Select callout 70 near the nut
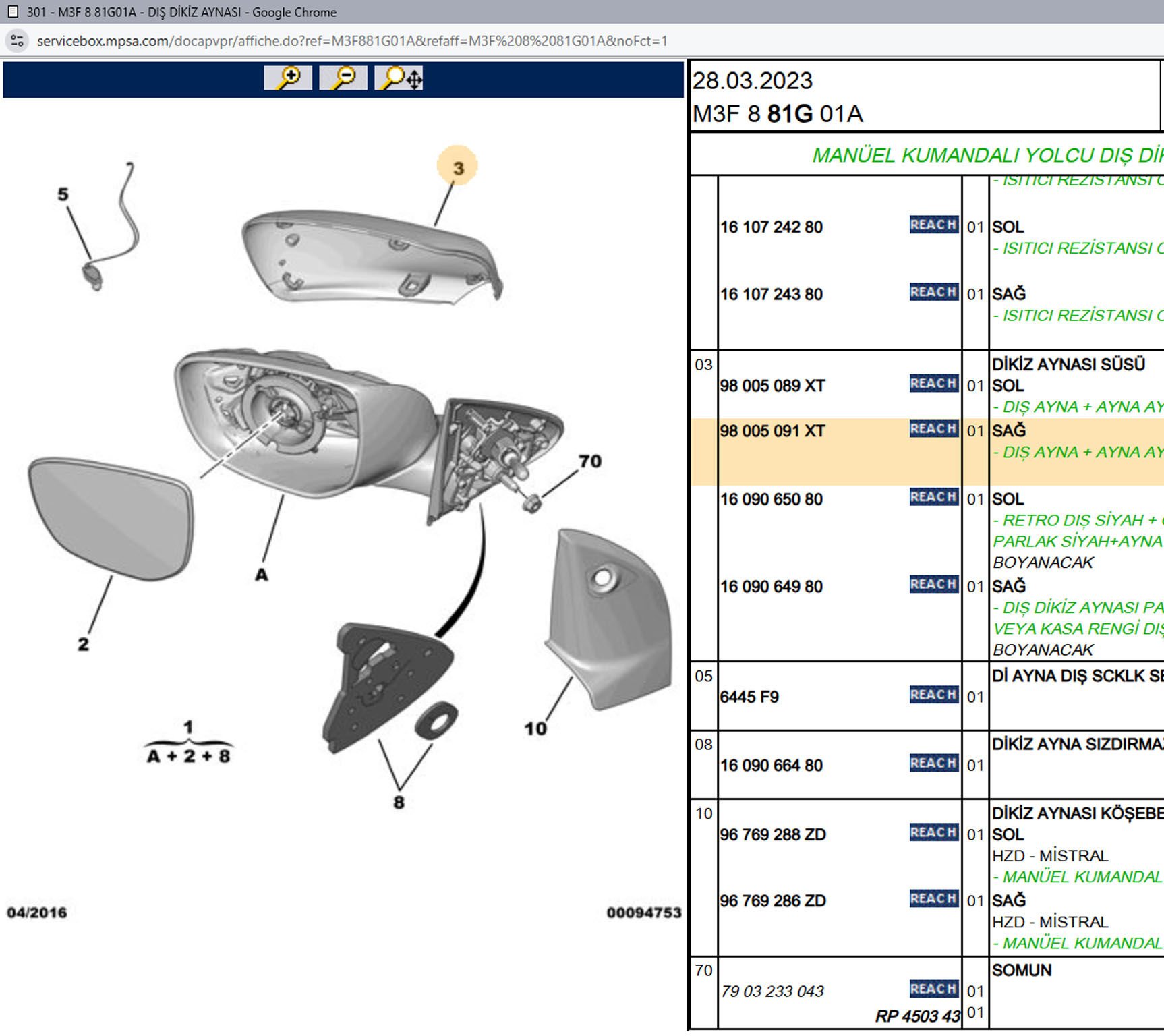The image size is (1164, 1036). click(589, 461)
